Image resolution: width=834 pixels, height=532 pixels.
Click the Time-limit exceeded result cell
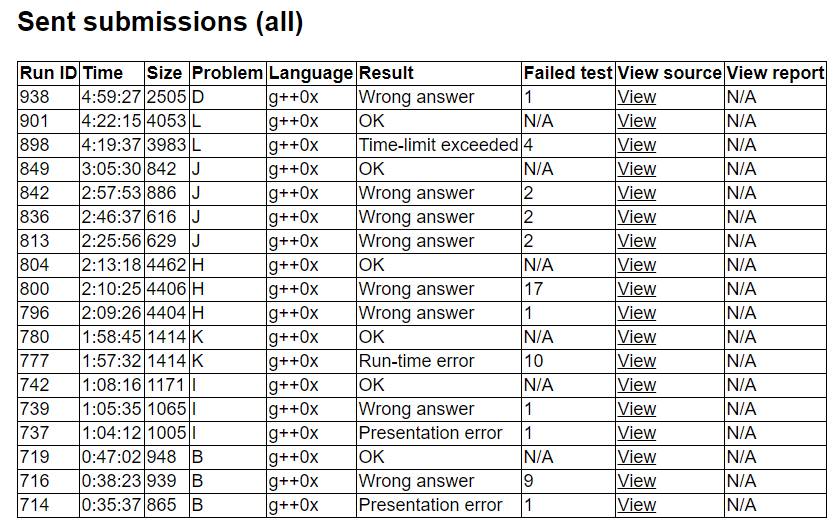(438, 145)
